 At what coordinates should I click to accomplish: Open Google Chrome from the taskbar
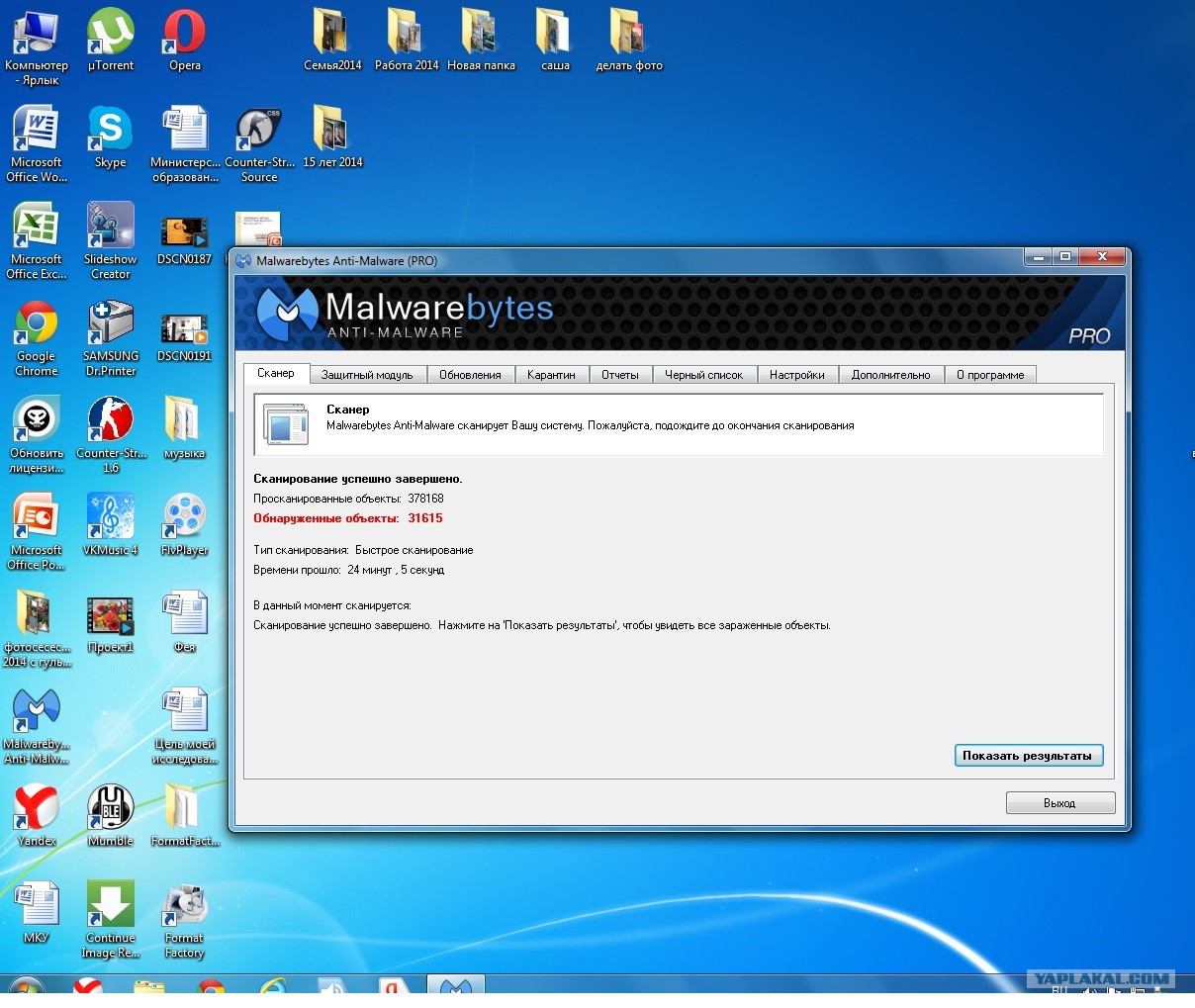(x=210, y=986)
